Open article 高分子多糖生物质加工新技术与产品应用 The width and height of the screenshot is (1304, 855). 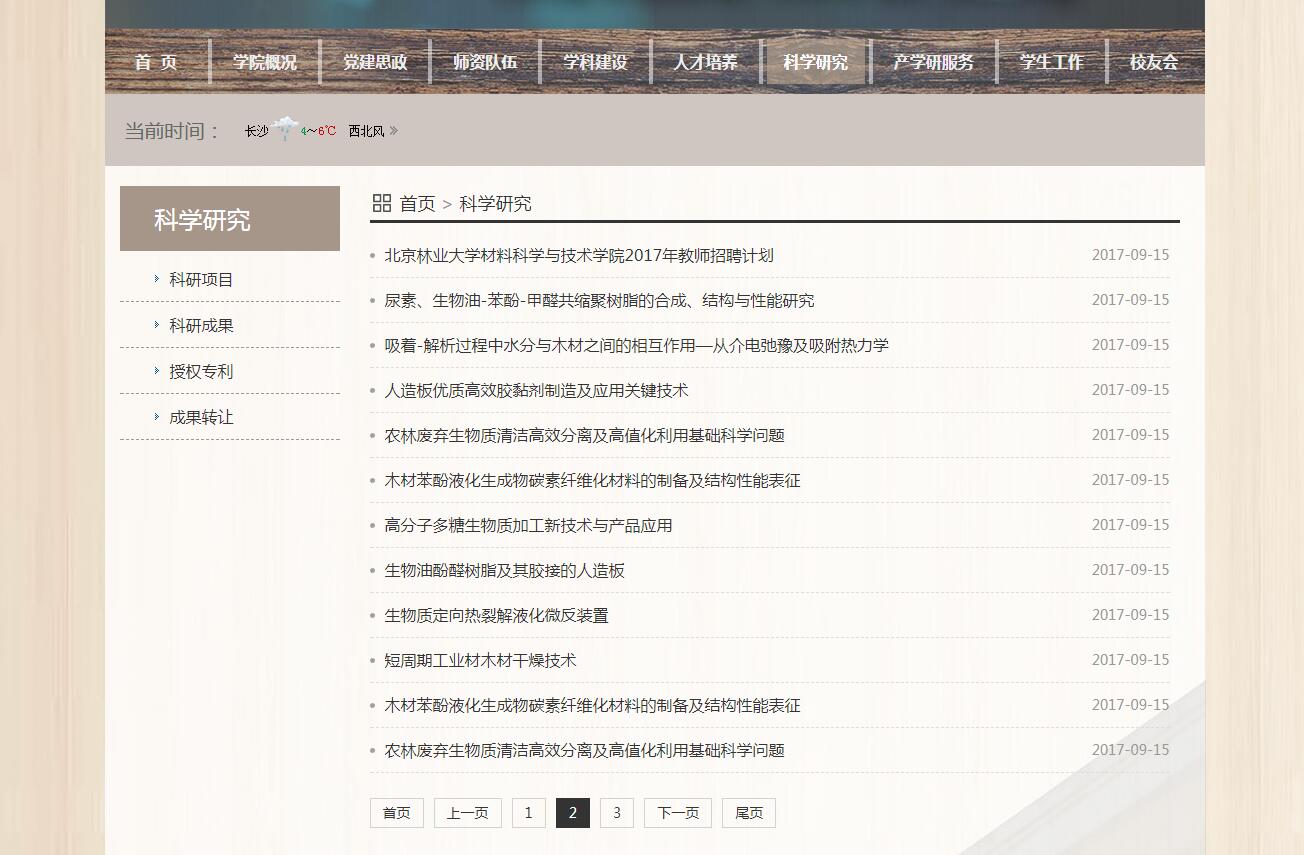point(528,526)
